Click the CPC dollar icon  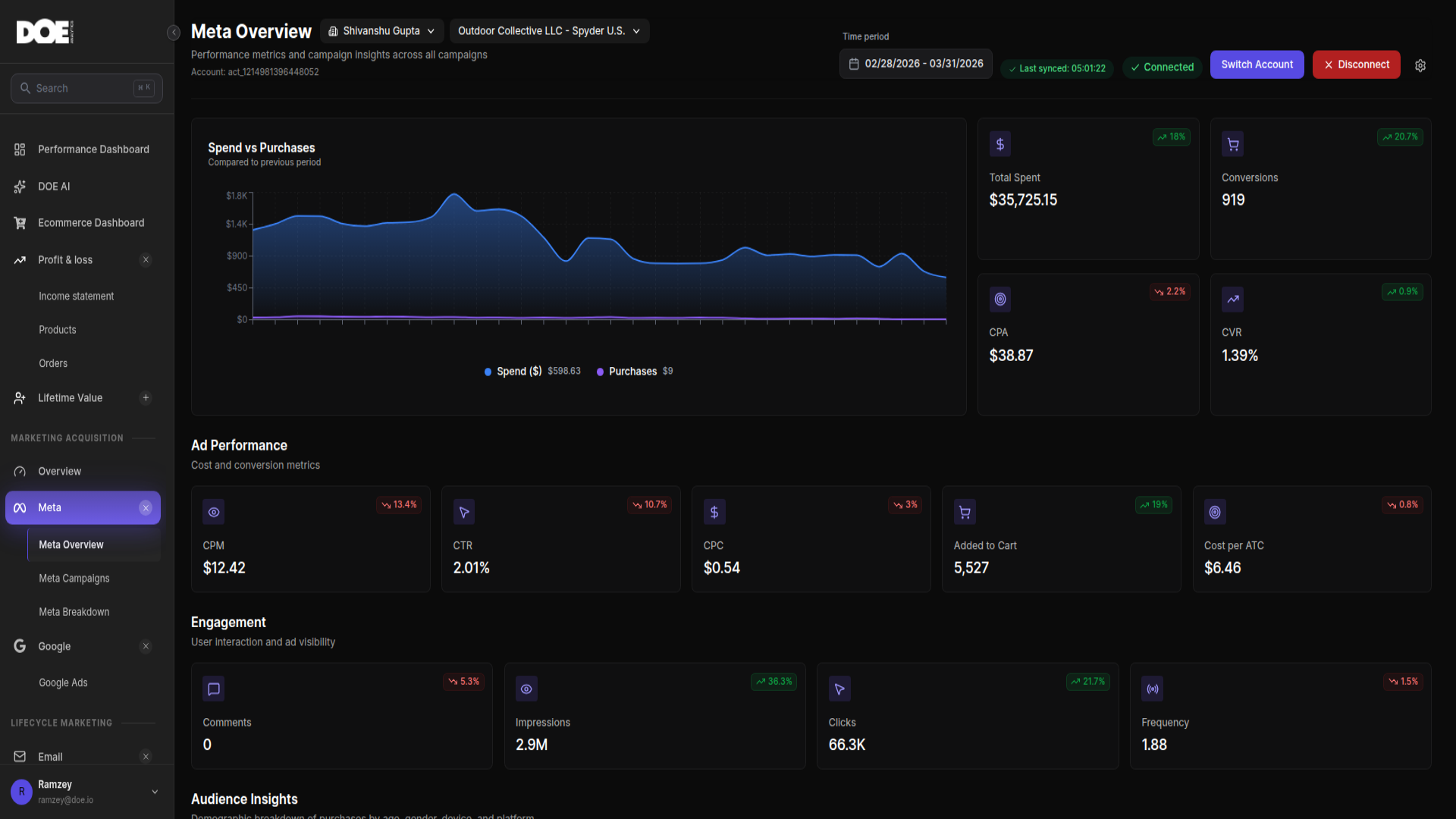714,512
